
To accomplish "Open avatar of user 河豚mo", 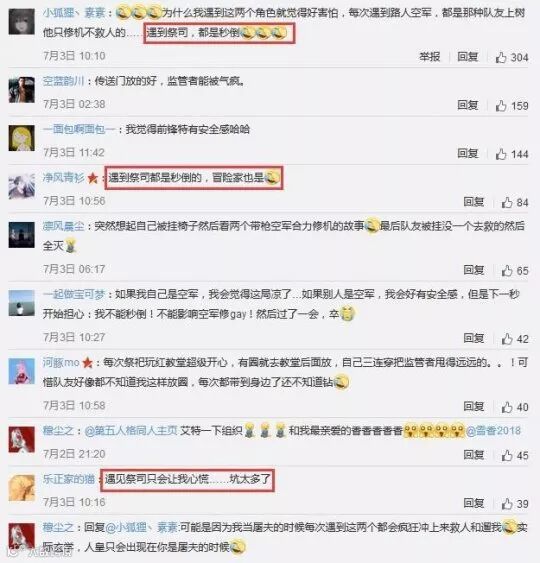I will [22, 371].
